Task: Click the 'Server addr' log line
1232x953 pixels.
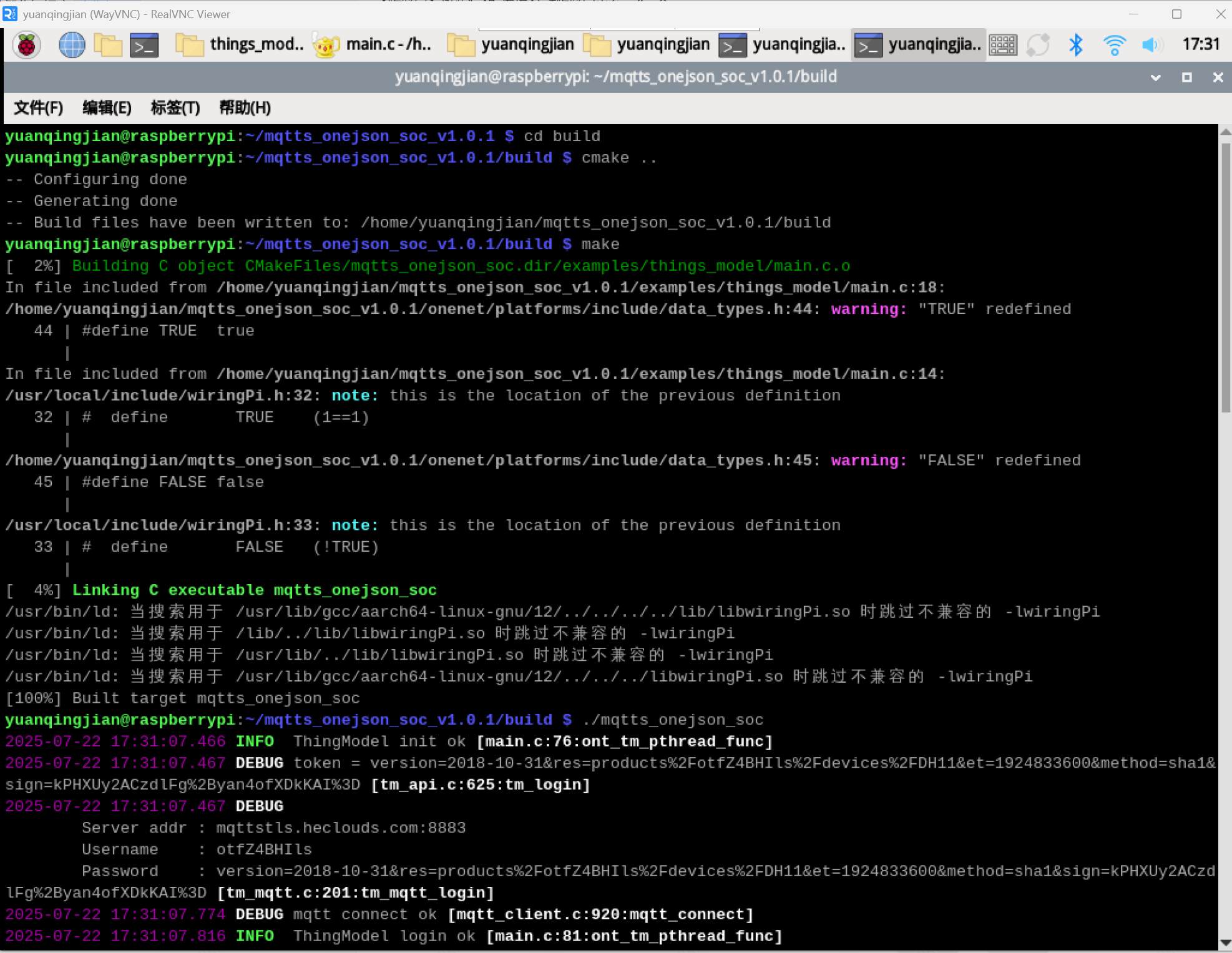Action: click(x=274, y=828)
